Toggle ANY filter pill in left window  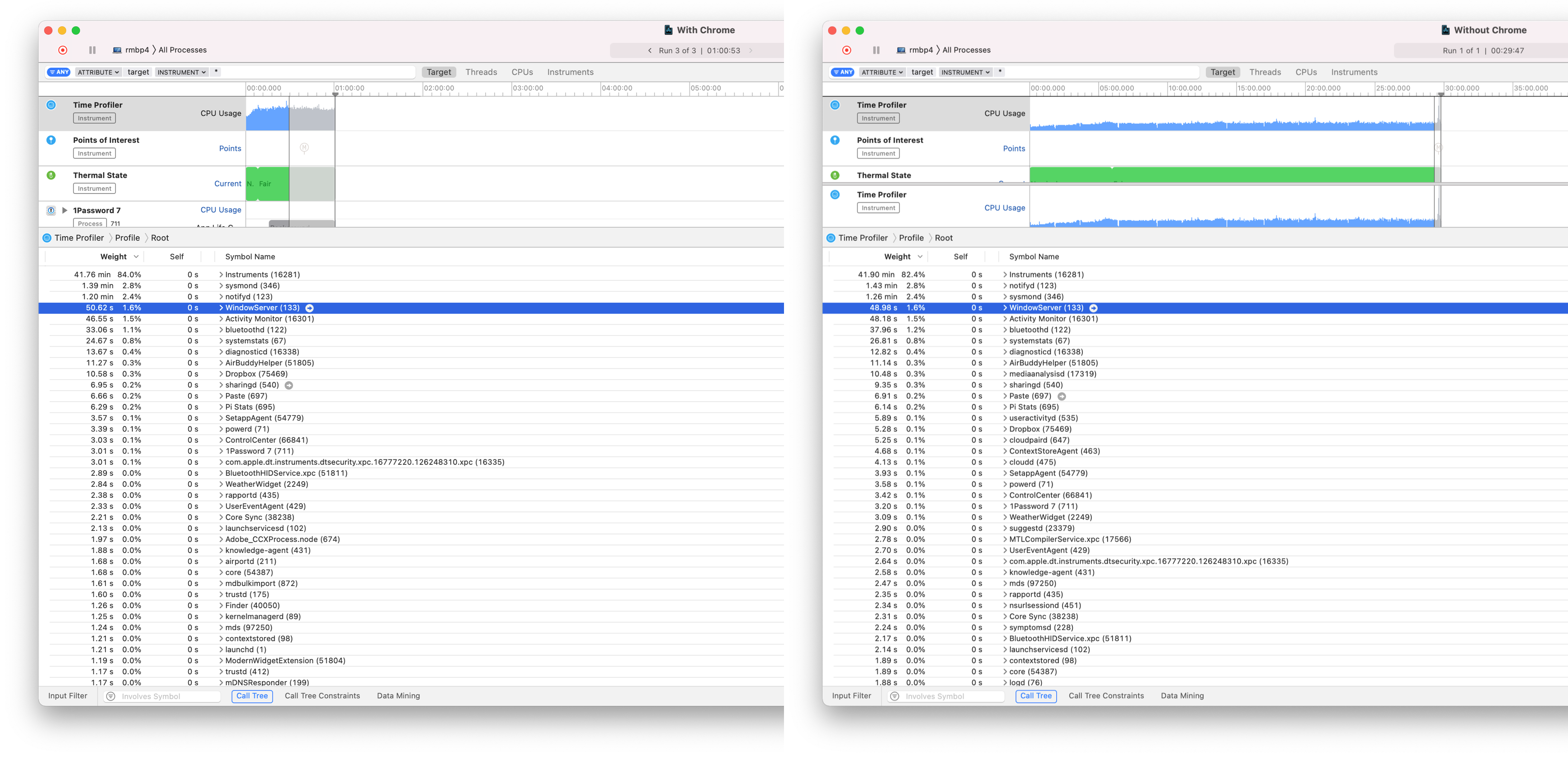click(58, 72)
